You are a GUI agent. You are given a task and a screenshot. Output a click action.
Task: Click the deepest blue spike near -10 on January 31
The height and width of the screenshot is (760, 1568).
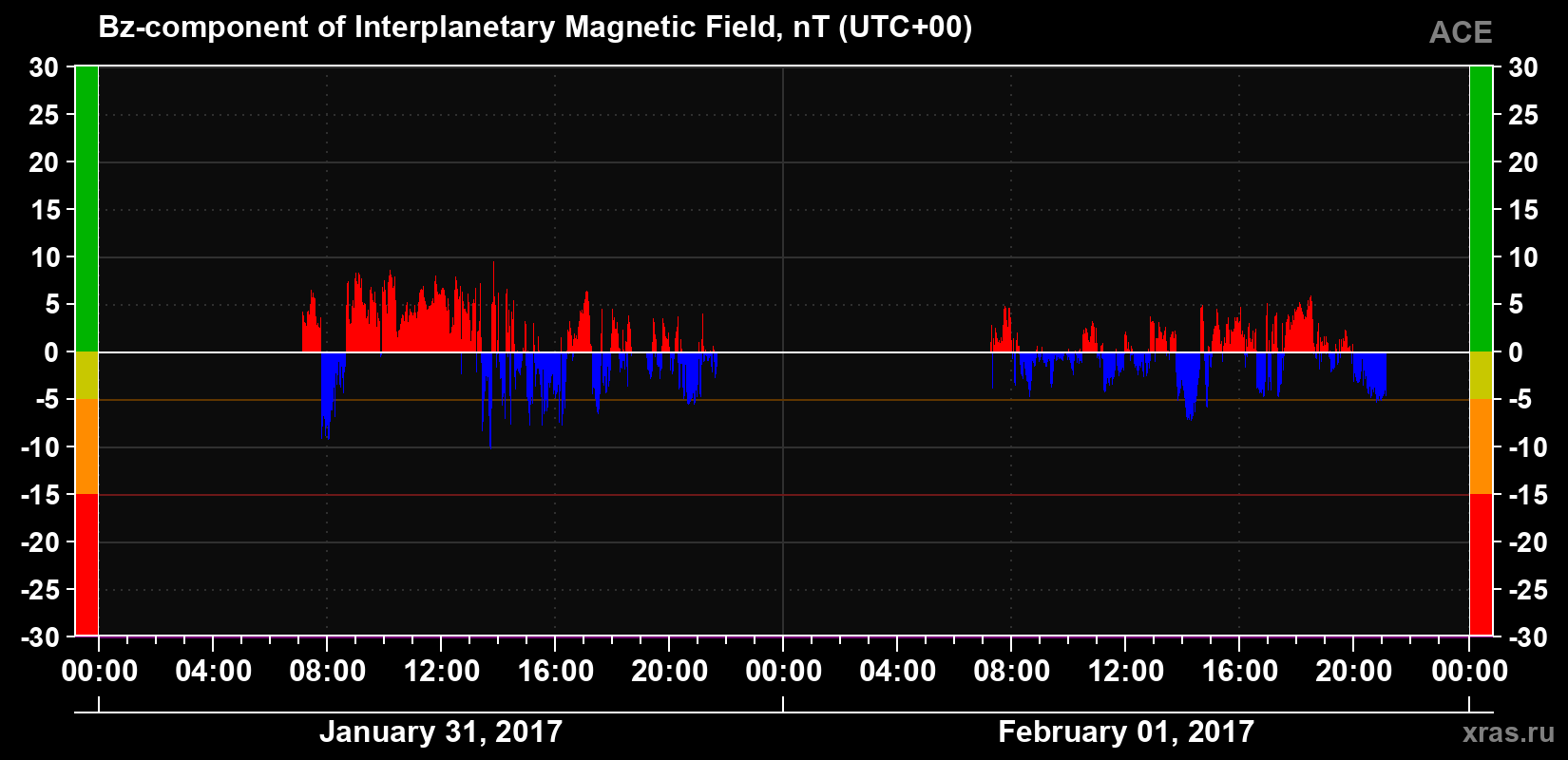490,404
